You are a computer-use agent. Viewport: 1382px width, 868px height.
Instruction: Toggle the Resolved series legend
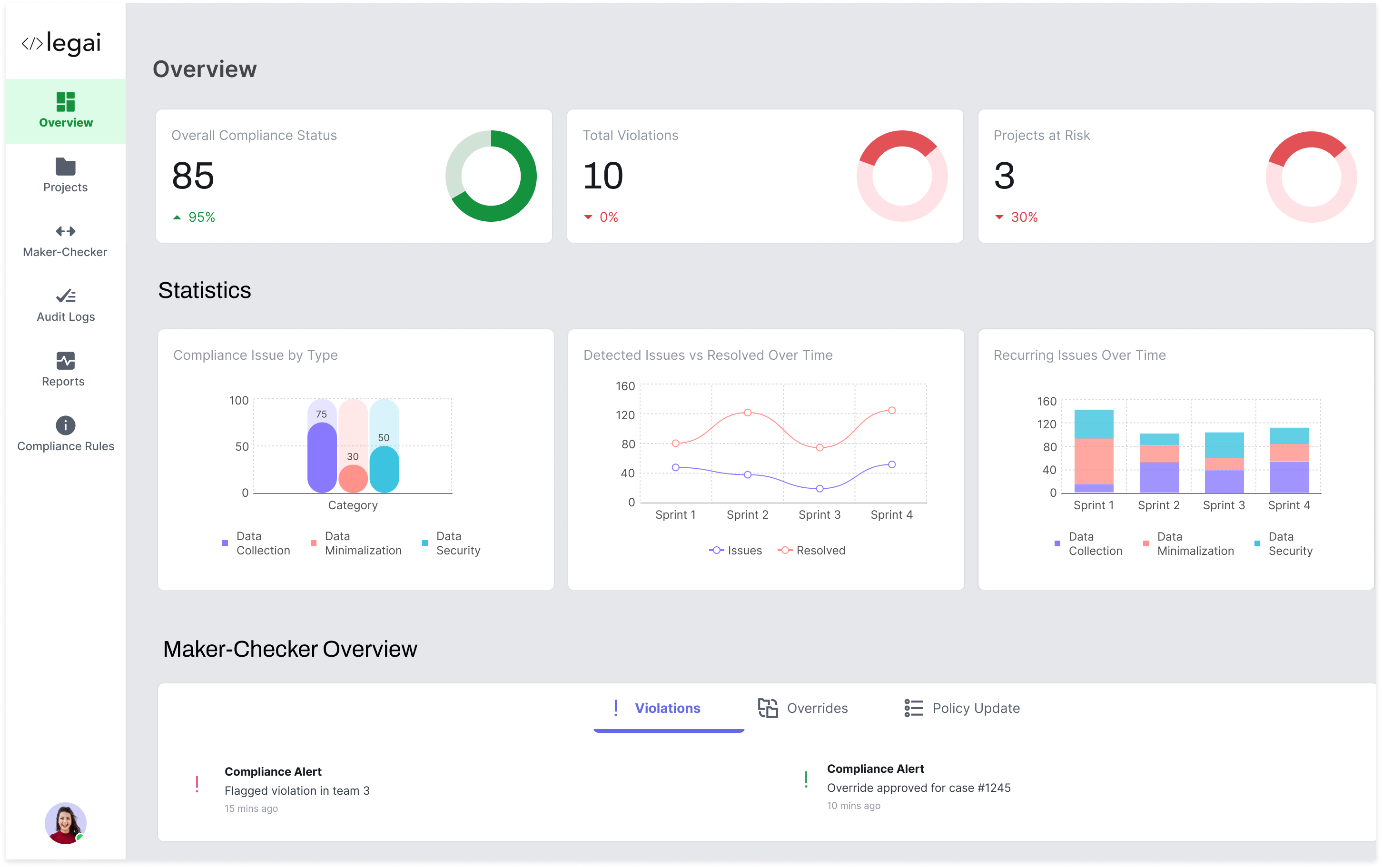[x=811, y=551]
